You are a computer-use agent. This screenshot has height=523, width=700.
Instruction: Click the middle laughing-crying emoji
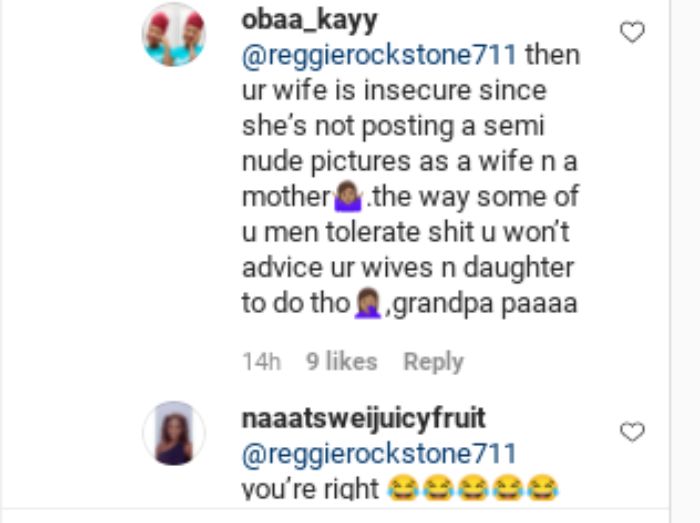[473, 488]
